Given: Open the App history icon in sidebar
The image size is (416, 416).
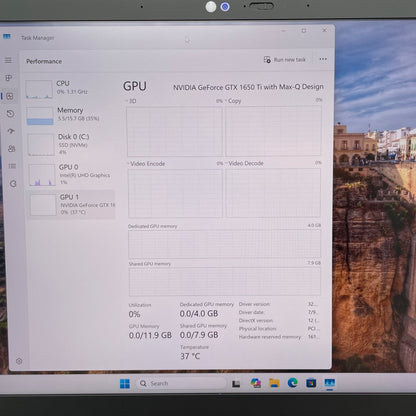Looking at the screenshot, I should tap(10, 114).
